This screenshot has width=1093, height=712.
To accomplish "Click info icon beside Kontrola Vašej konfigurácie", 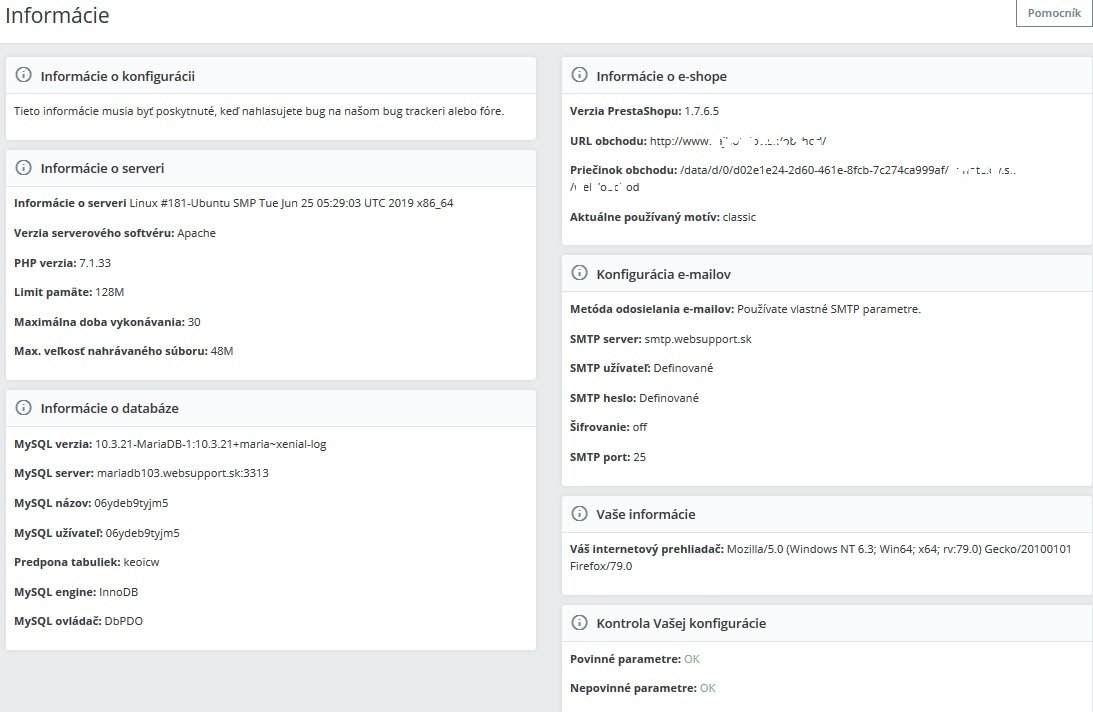I will click(x=579, y=623).
